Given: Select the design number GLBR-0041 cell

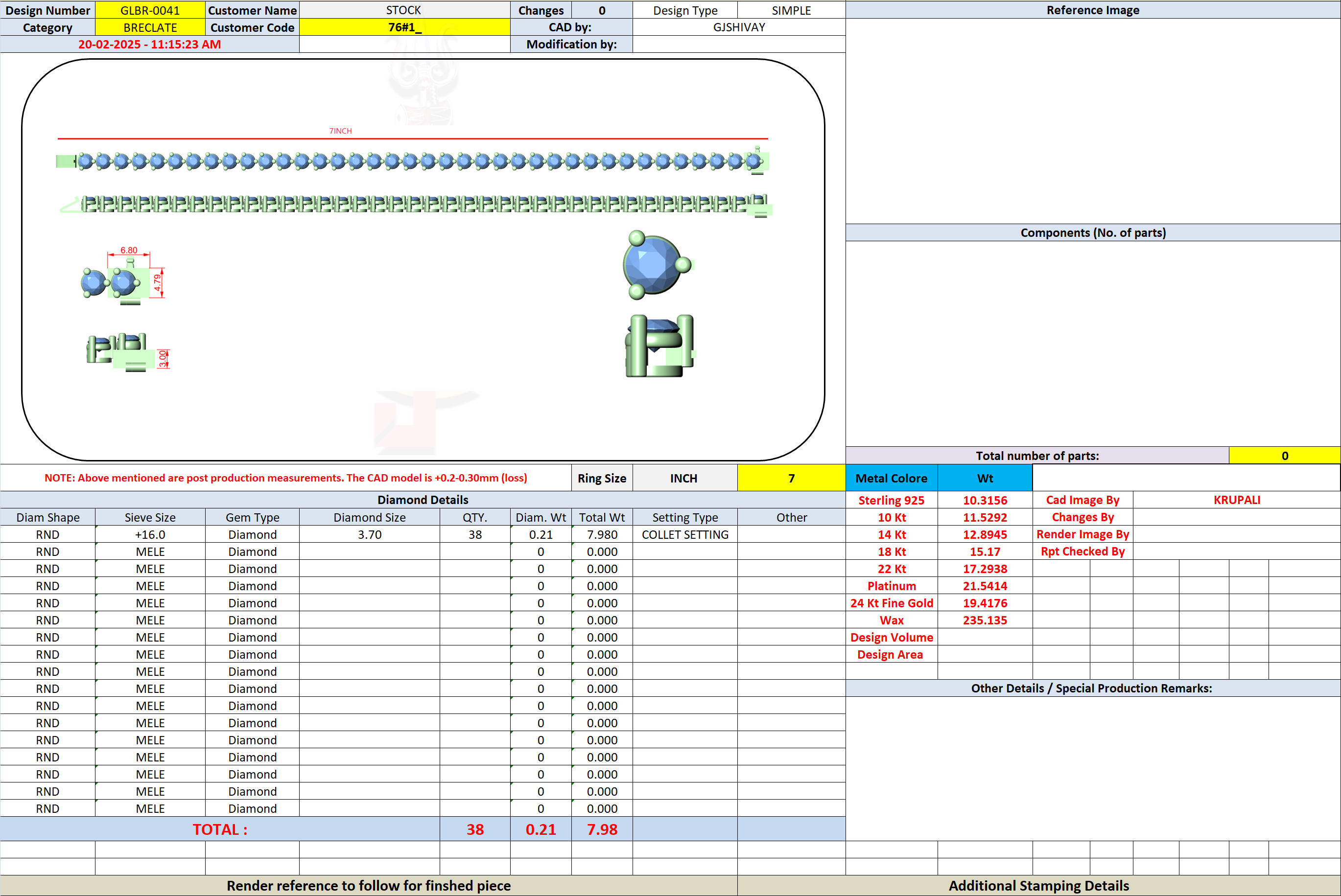Looking at the screenshot, I should tap(150, 10).
